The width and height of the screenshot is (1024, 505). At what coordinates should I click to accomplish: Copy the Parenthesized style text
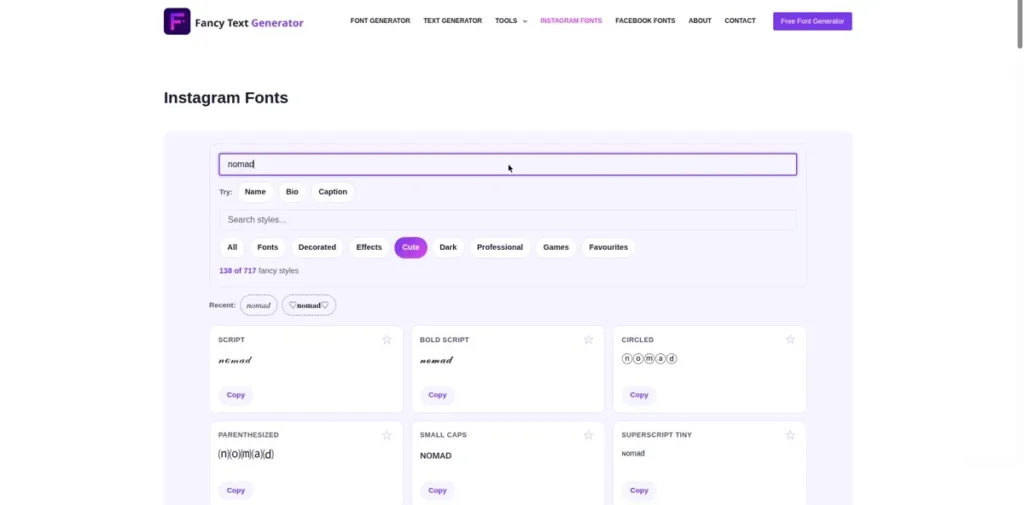[236, 491]
